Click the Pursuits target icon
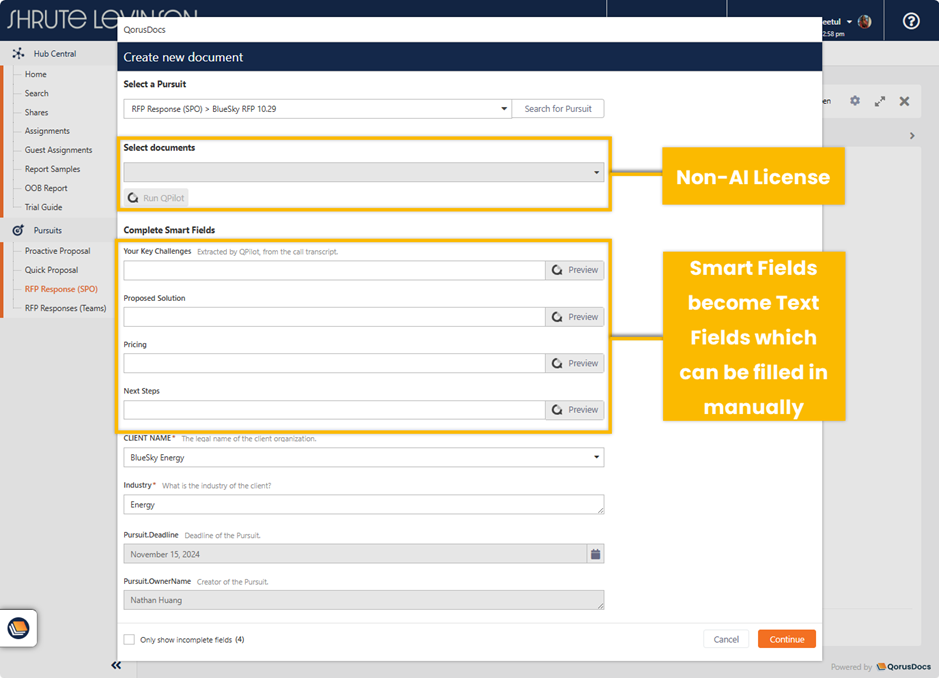 18,230
